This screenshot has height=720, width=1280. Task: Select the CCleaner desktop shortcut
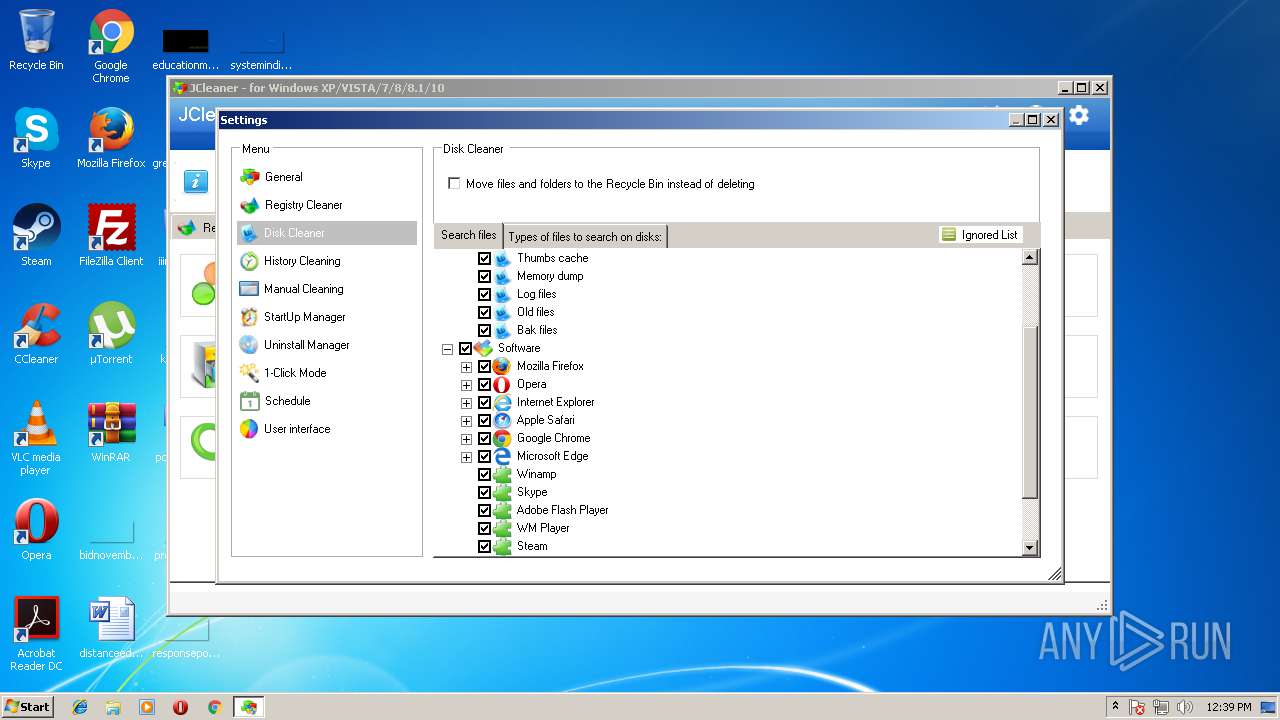[36, 334]
